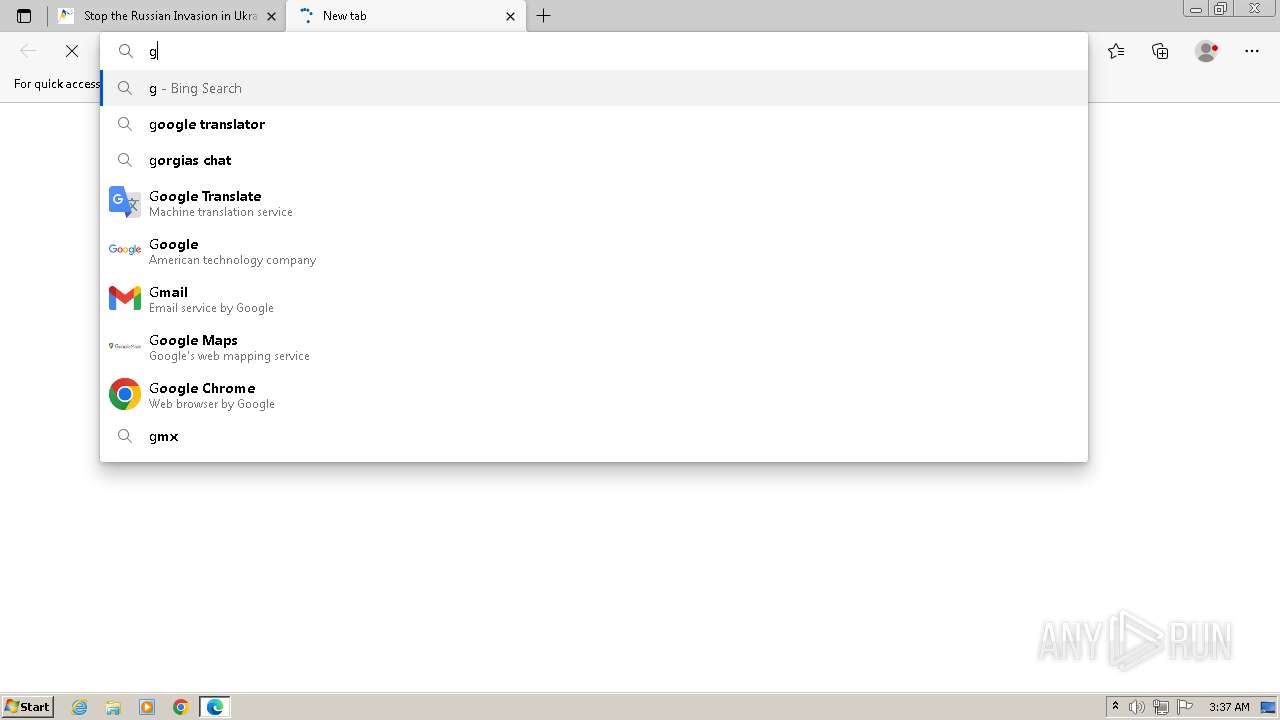Activate Edge in the taskbar
This screenshot has width=1280, height=720.
215,707
